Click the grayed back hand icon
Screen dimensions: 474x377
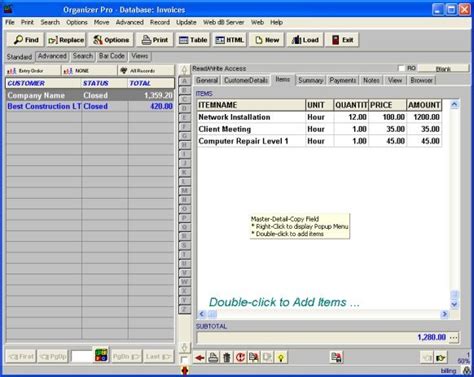coord(427,358)
